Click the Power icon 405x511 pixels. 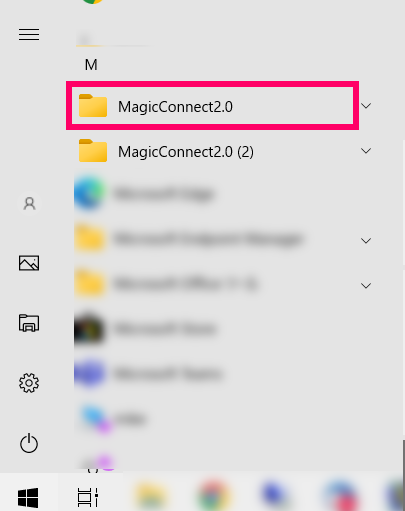pyautogui.click(x=29, y=443)
